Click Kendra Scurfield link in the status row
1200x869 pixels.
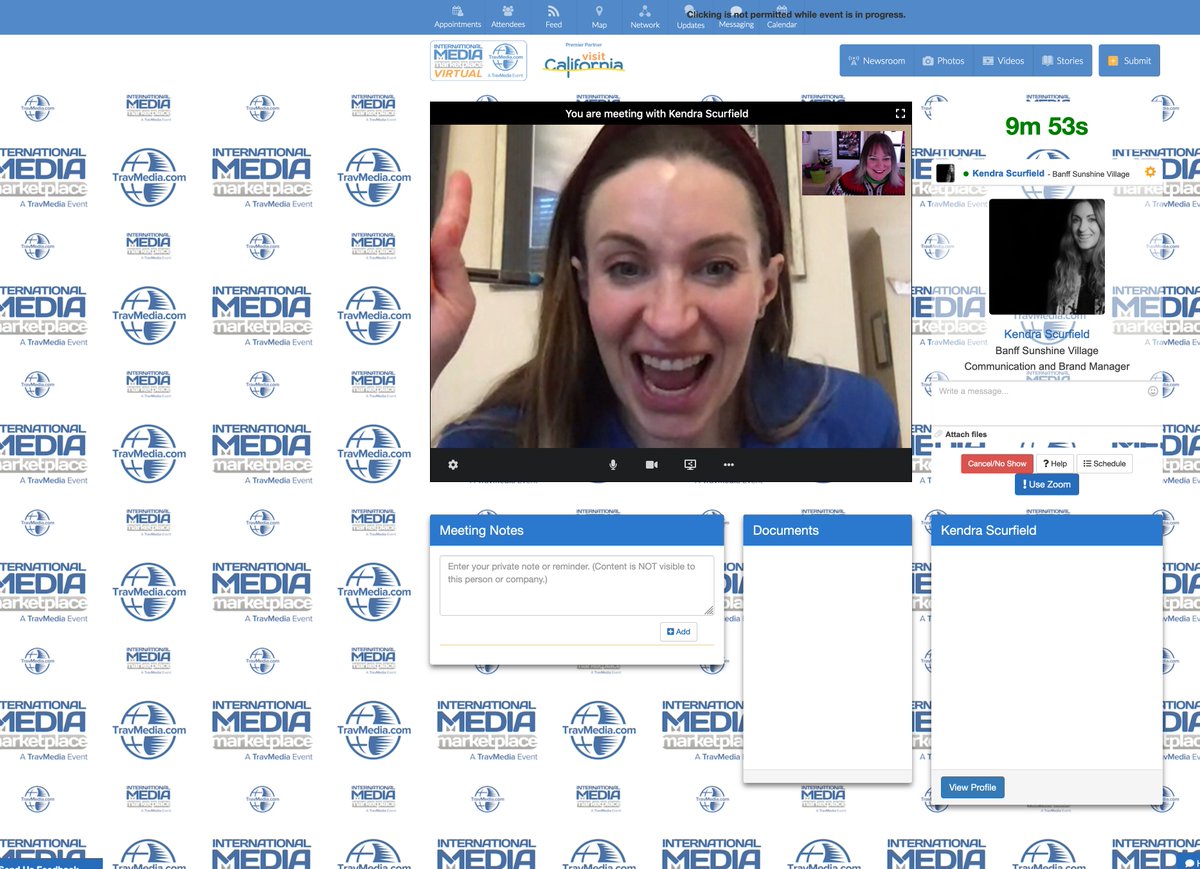coord(1008,173)
